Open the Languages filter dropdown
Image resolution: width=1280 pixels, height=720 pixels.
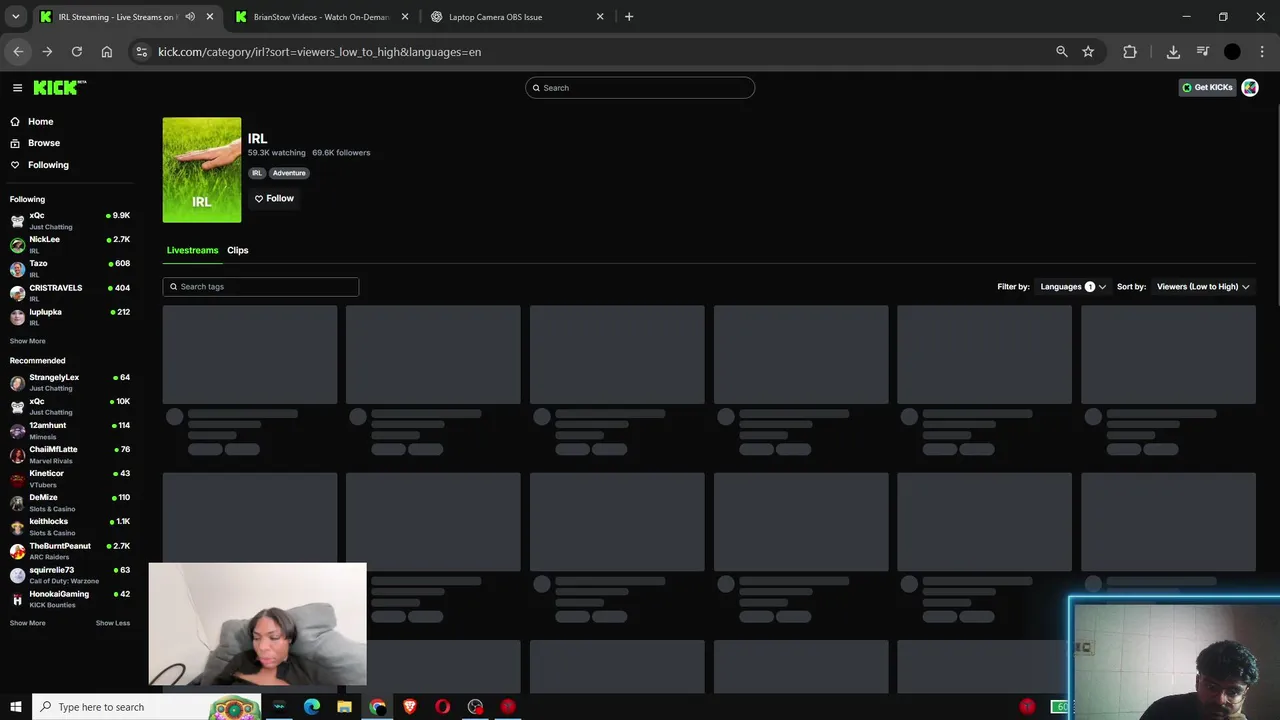[x=1073, y=287]
